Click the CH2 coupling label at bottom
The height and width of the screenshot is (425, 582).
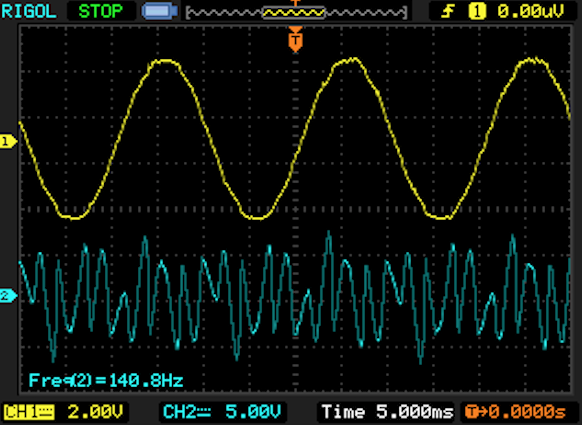click(187, 412)
